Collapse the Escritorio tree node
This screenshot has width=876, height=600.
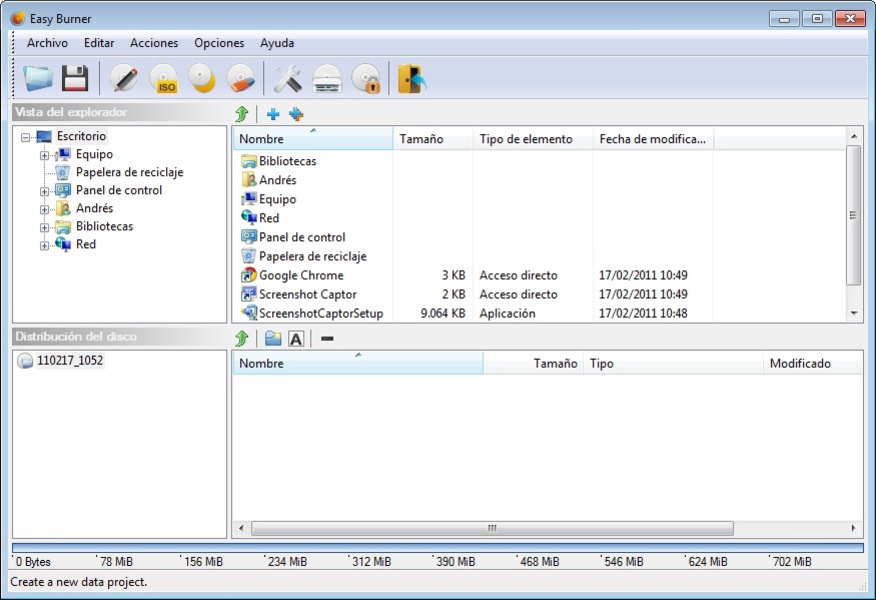pos(25,137)
